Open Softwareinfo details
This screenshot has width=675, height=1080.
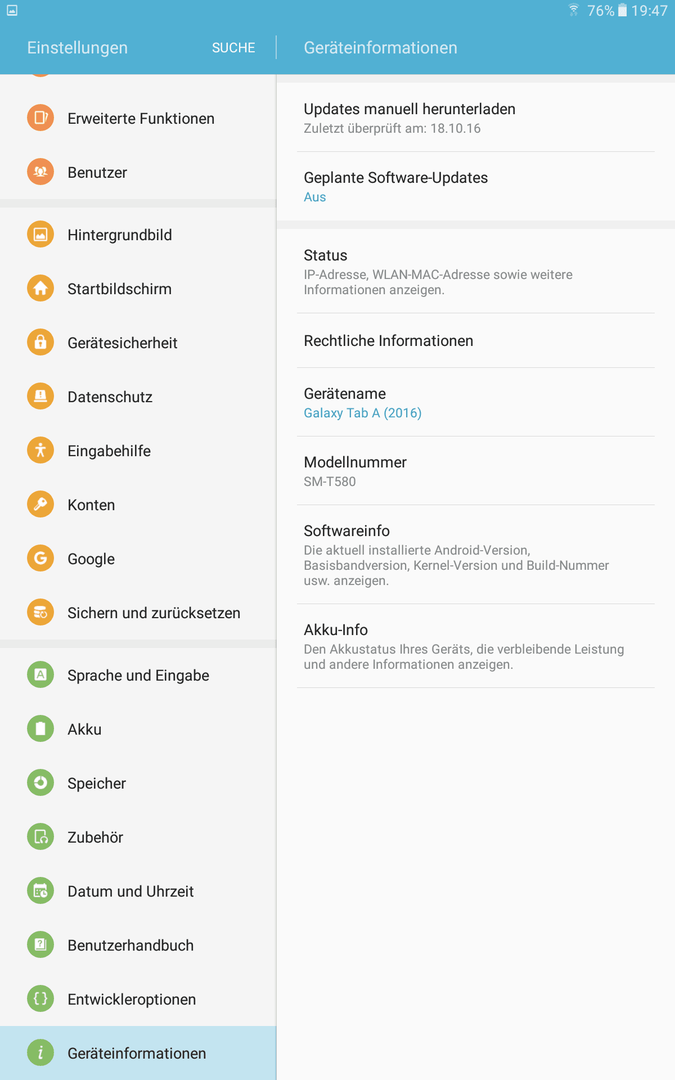pos(475,554)
